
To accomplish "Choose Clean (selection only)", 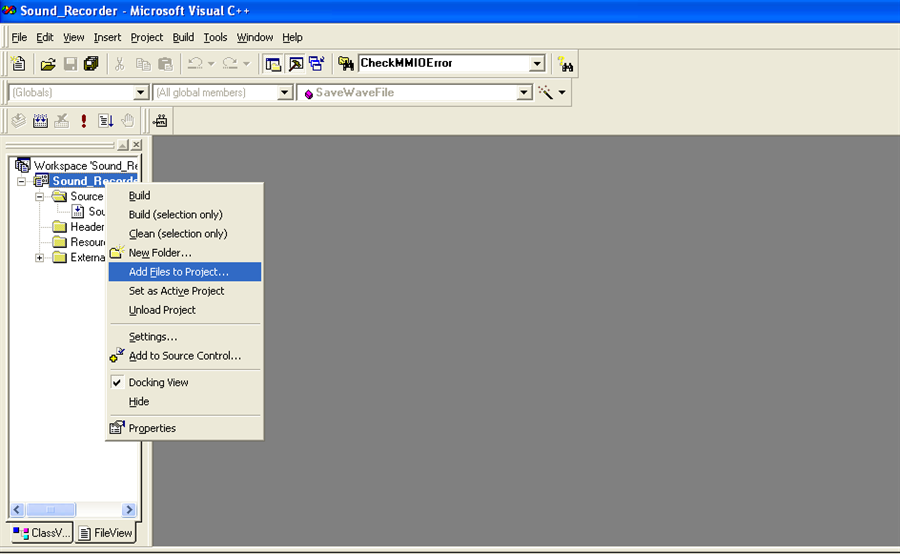I will [185, 234].
